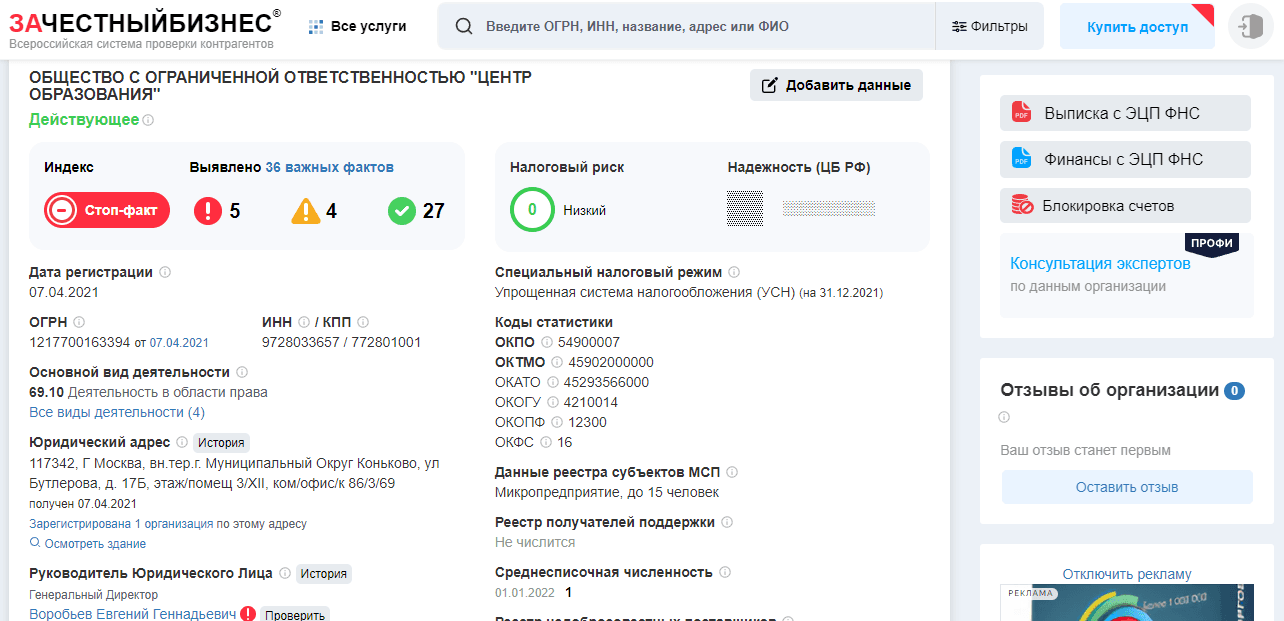The height and width of the screenshot is (621, 1284).
Task: Click the "Купить доступ" button
Action: click(x=1136, y=25)
